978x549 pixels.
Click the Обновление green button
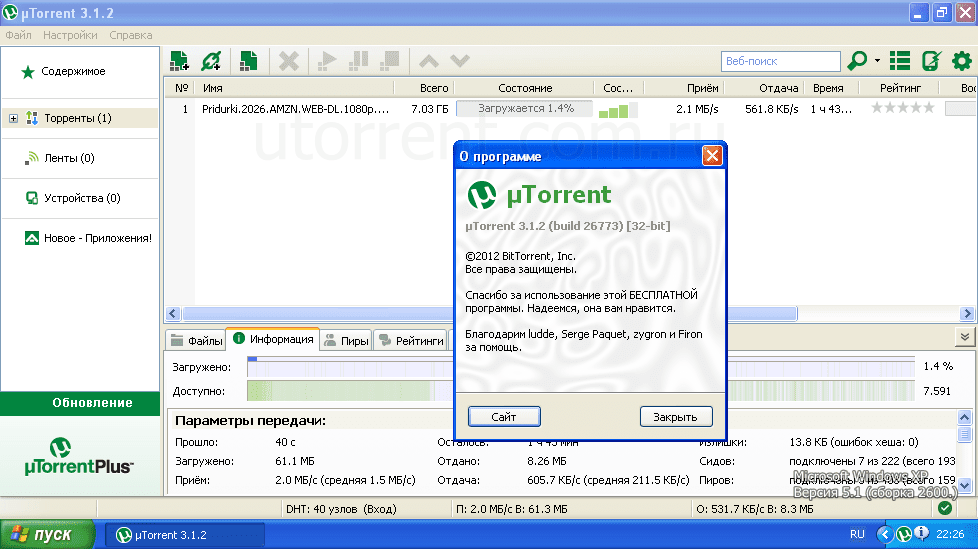click(x=80, y=403)
